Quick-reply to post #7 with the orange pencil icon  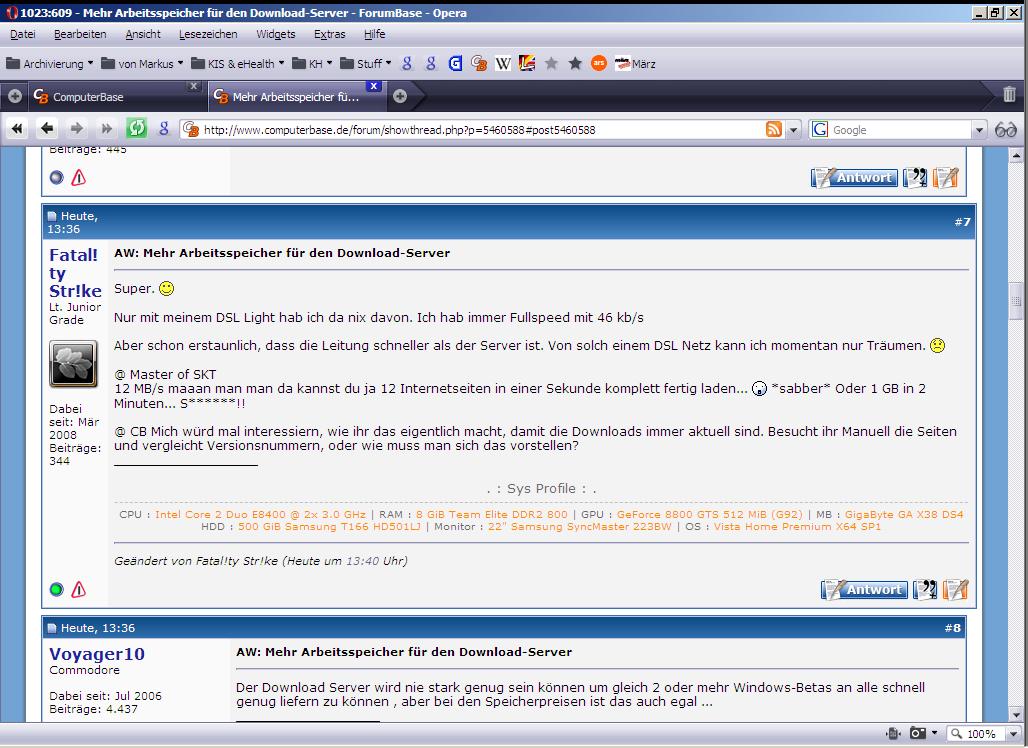tap(956, 589)
